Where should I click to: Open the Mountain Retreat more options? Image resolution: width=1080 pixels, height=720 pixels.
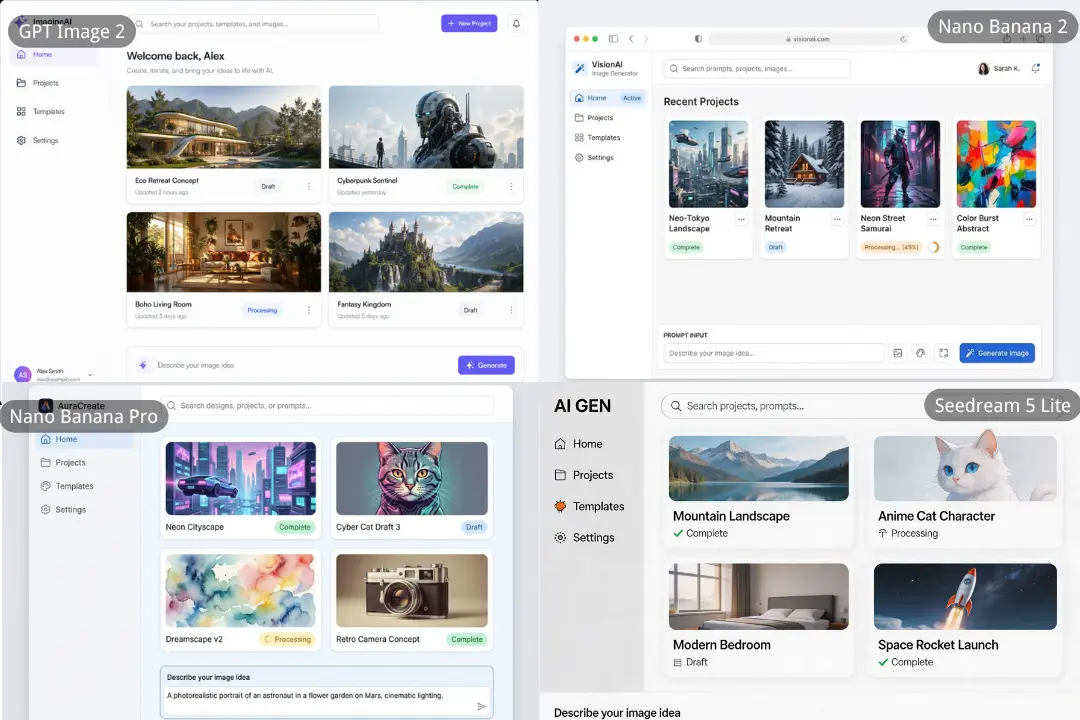(x=837, y=220)
